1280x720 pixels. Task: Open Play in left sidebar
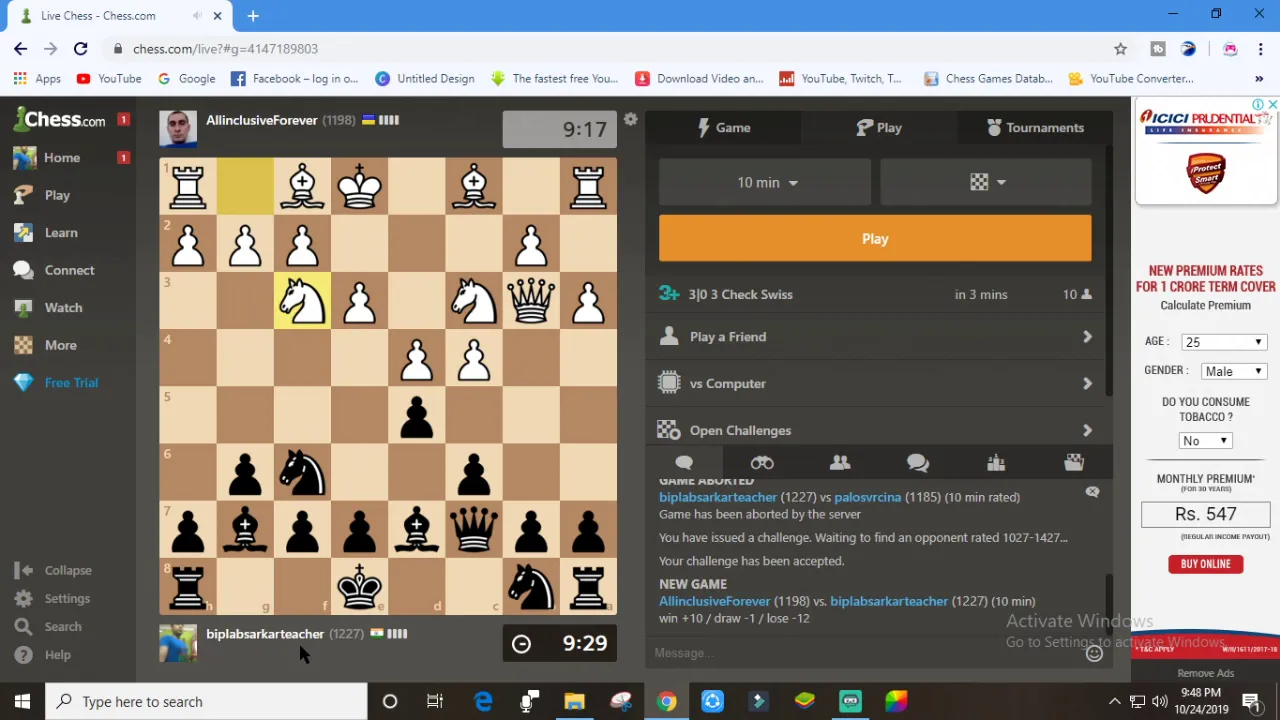(x=57, y=195)
